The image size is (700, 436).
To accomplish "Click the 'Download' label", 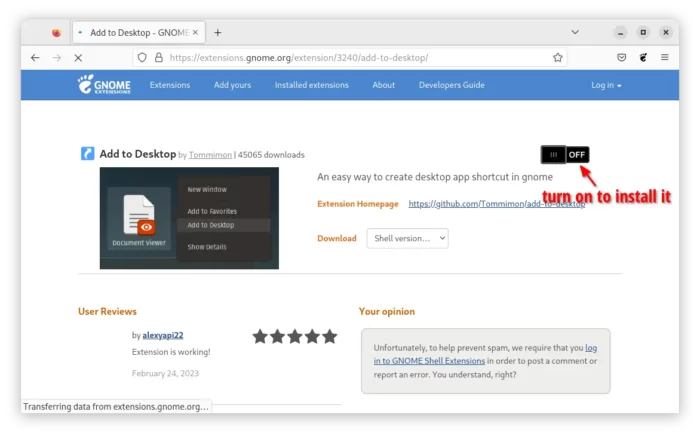I will (x=337, y=238).
